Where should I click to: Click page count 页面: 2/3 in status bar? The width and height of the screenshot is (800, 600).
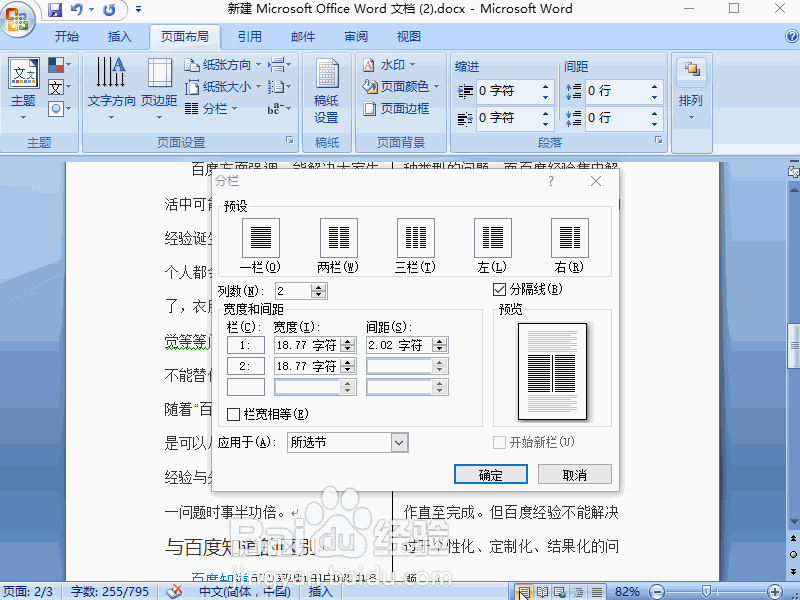click(x=28, y=592)
